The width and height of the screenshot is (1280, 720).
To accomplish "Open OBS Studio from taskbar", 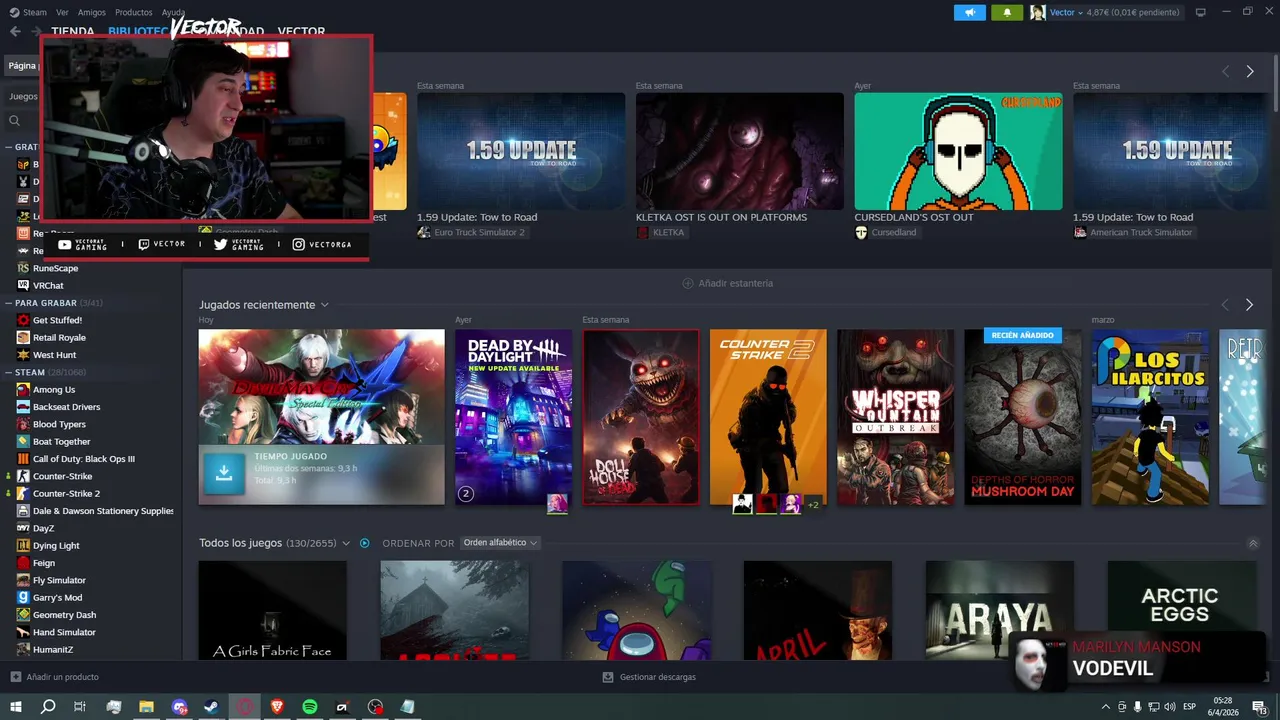I will (x=375, y=707).
